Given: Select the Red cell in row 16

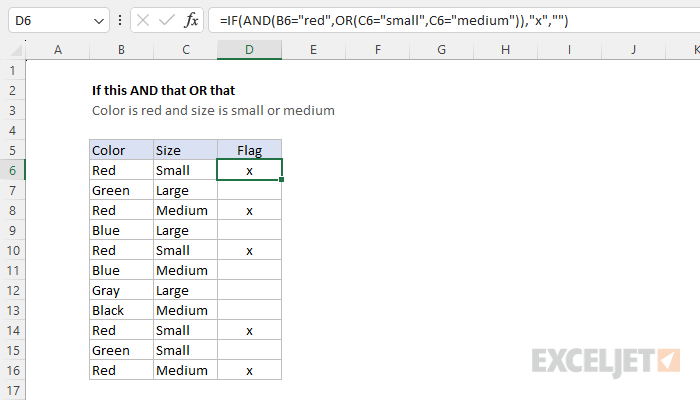Looking at the screenshot, I should tap(121, 370).
